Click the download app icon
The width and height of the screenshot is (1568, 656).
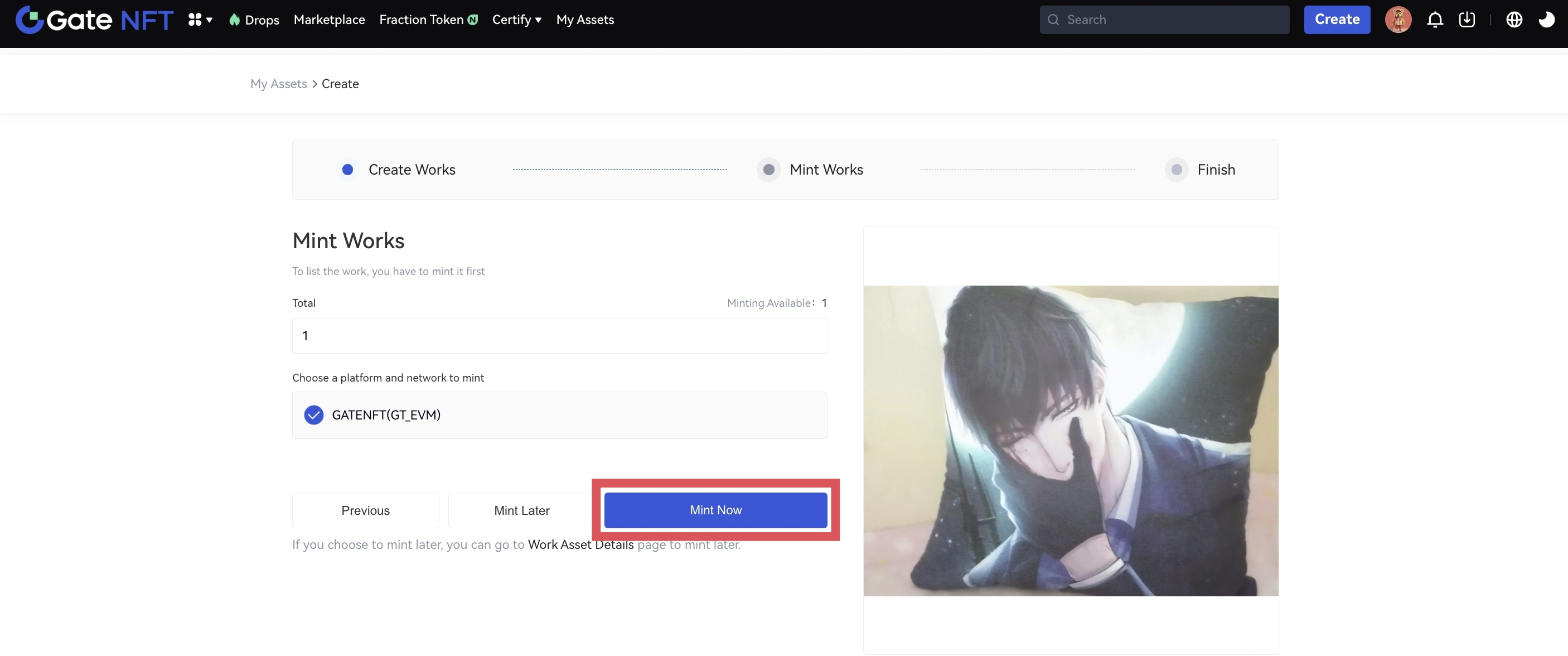click(1467, 20)
